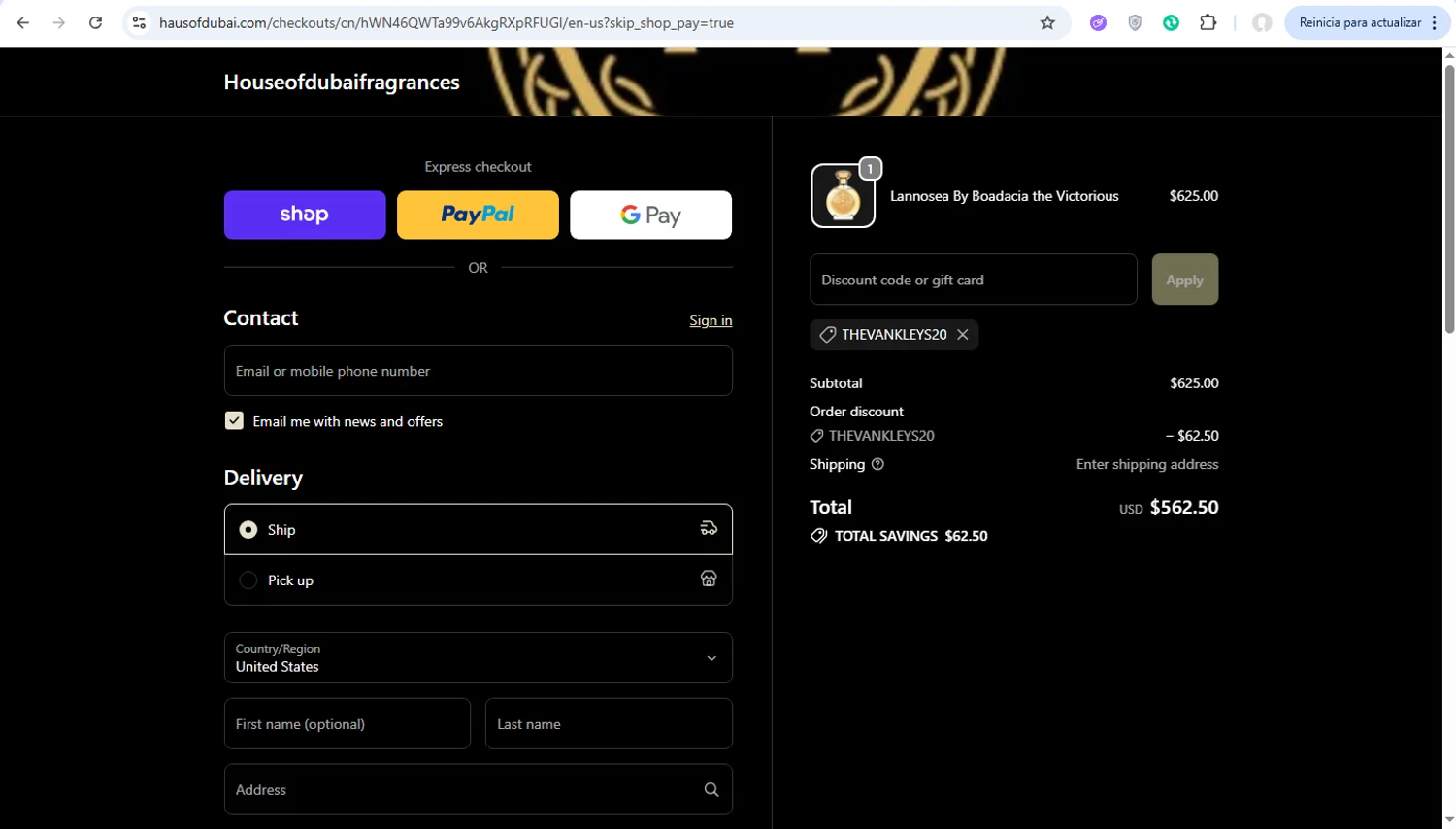Open Chrome three-dot menu
Image resolution: width=1456 pixels, height=829 pixels.
(x=1435, y=22)
